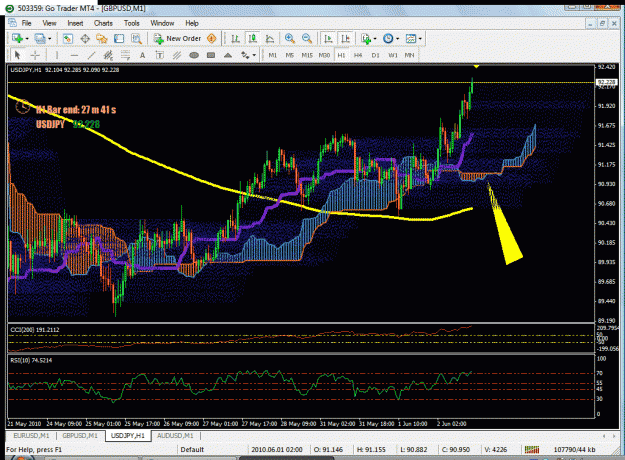The width and height of the screenshot is (625, 460).
Task: Select the triangle drawing tool
Action: pyautogui.click(x=228, y=55)
